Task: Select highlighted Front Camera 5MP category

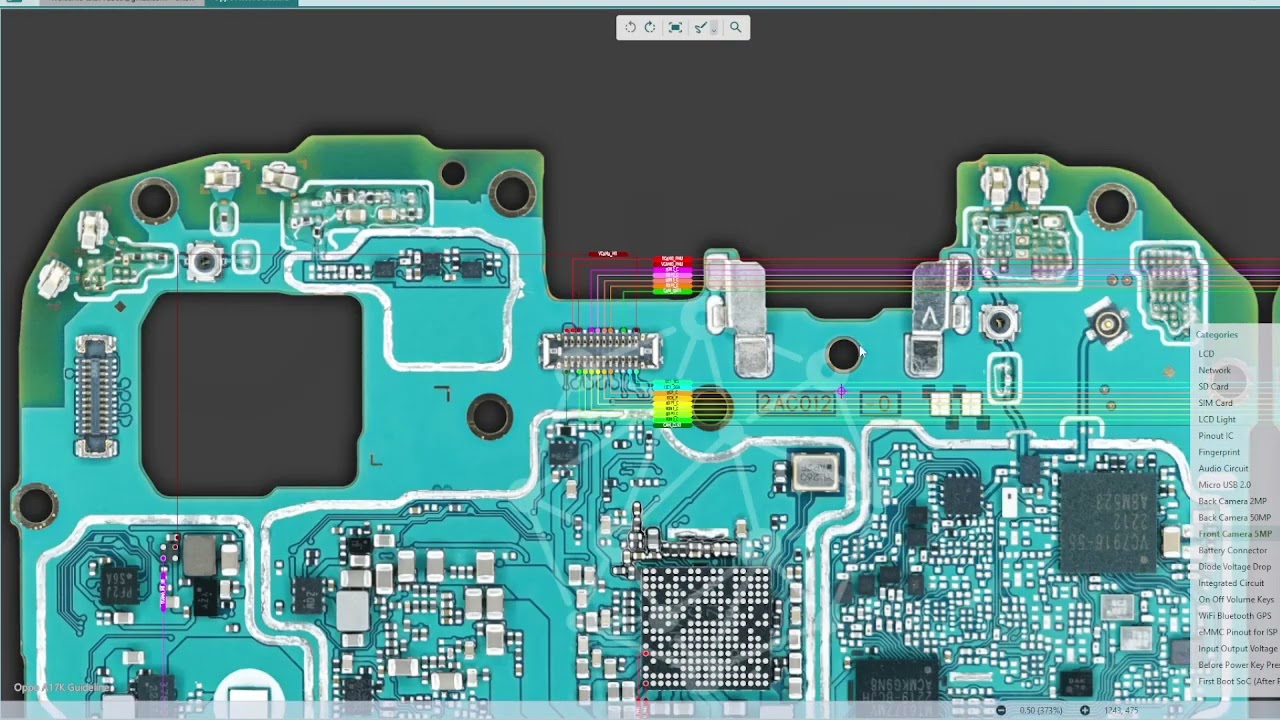Action: pyautogui.click(x=1235, y=534)
